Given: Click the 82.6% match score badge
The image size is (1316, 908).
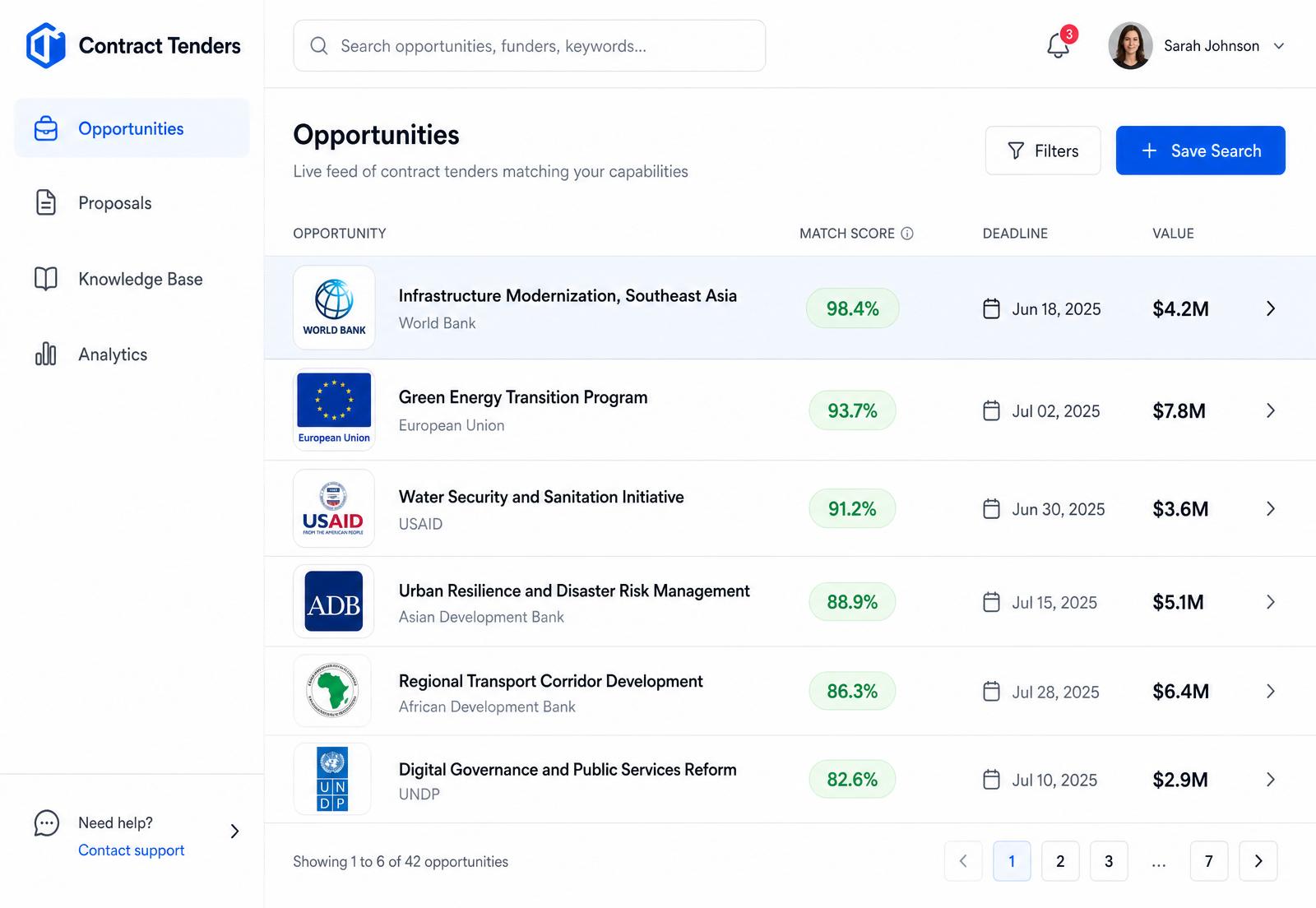Looking at the screenshot, I should (x=853, y=780).
